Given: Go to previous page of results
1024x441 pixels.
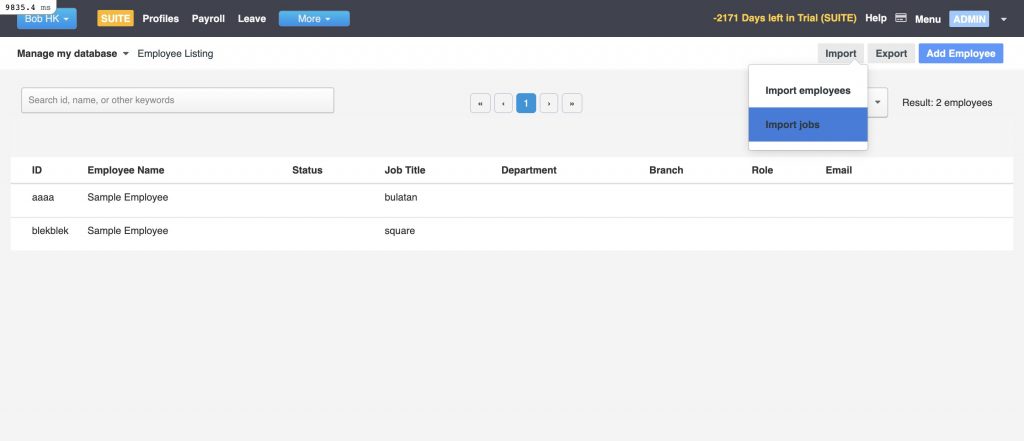Looking at the screenshot, I should [x=503, y=103].
